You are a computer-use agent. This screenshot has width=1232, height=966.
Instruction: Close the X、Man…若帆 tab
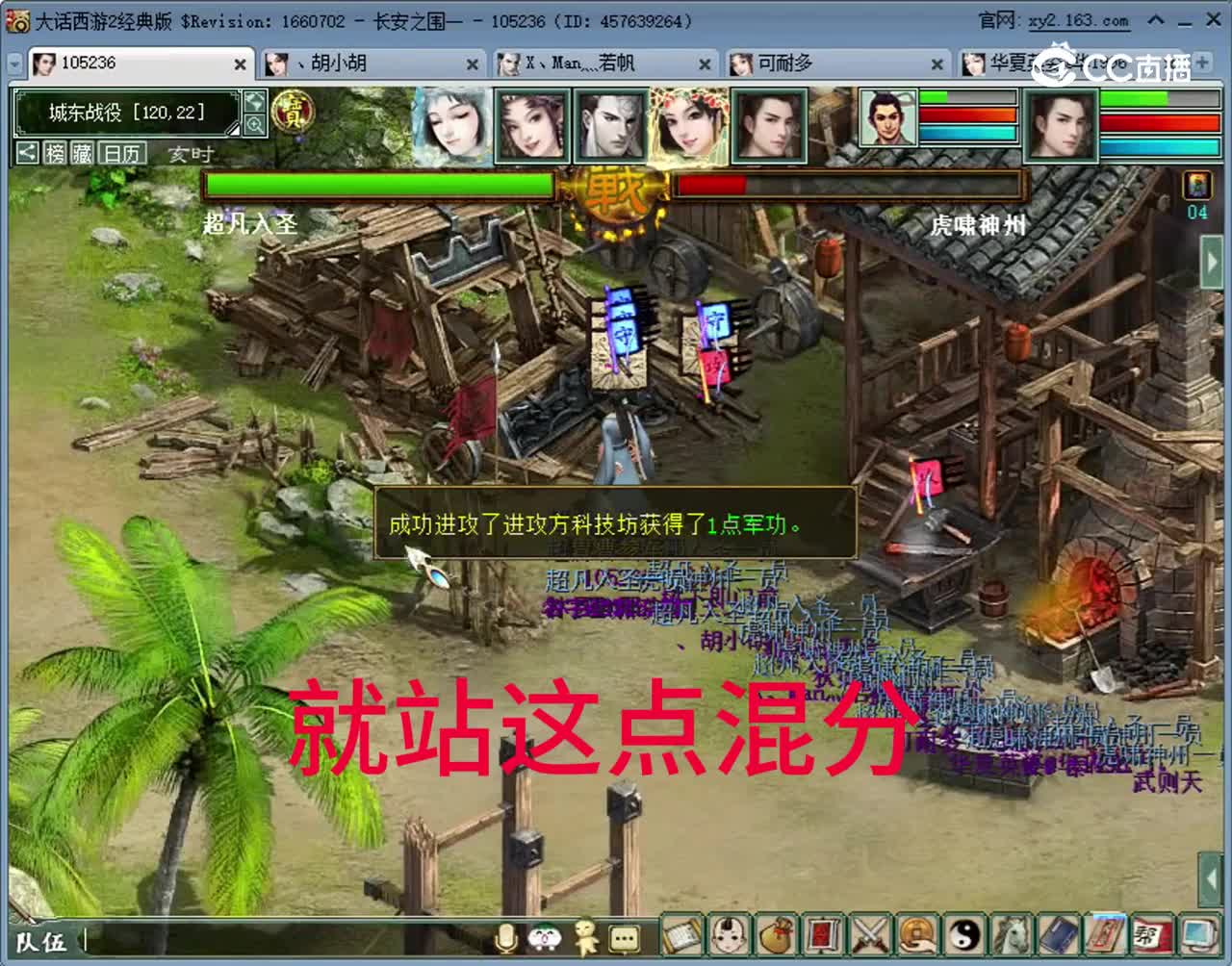point(705,64)
